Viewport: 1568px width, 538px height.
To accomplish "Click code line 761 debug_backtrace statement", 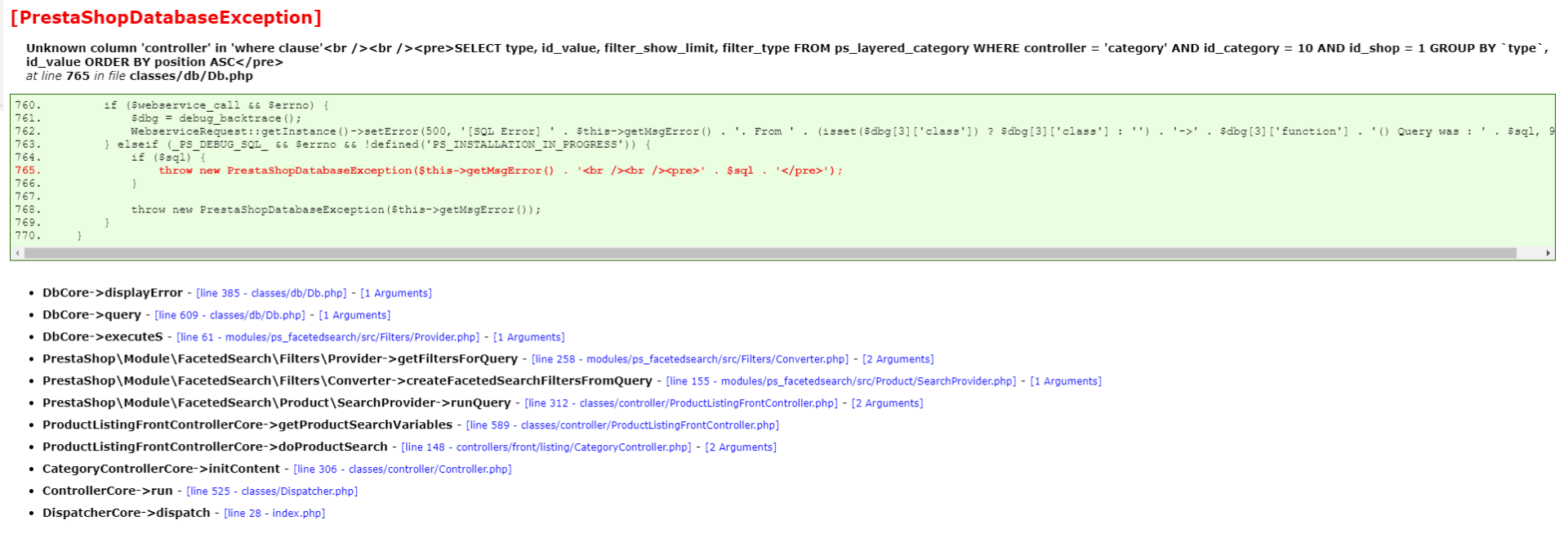I will (216, 118).
